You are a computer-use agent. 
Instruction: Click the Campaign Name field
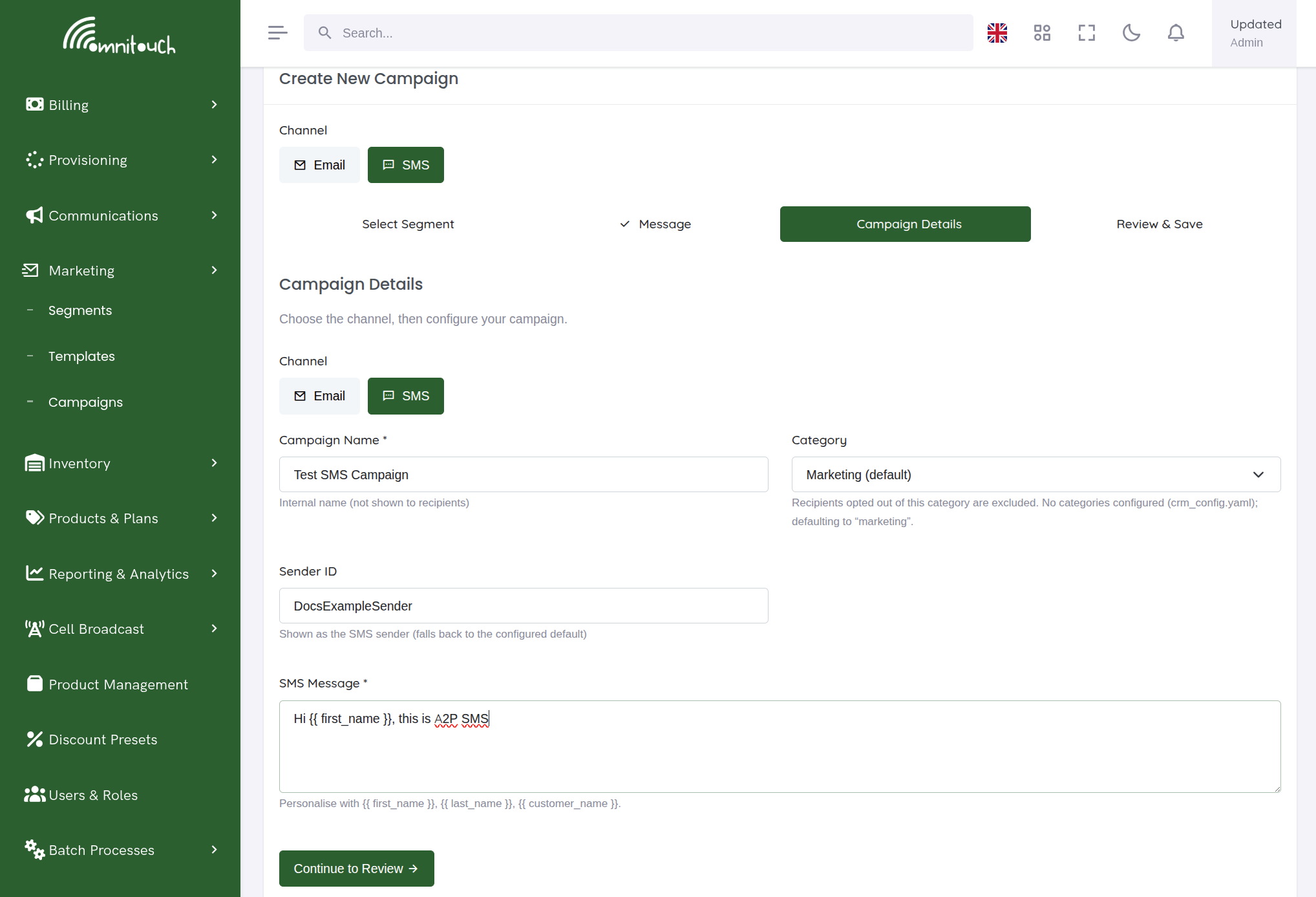524,475
